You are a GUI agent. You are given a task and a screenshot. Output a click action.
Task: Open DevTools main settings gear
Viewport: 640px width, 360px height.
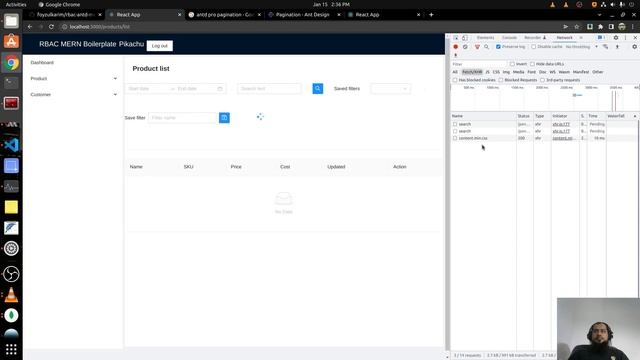(x=616, y=38)
